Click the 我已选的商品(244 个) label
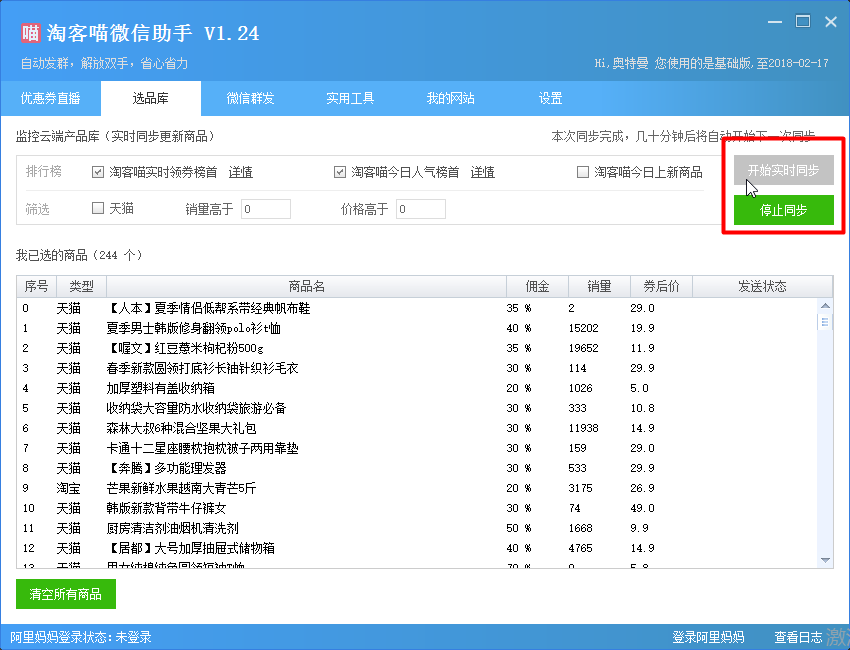850x650 pixels. pos(79,255)
